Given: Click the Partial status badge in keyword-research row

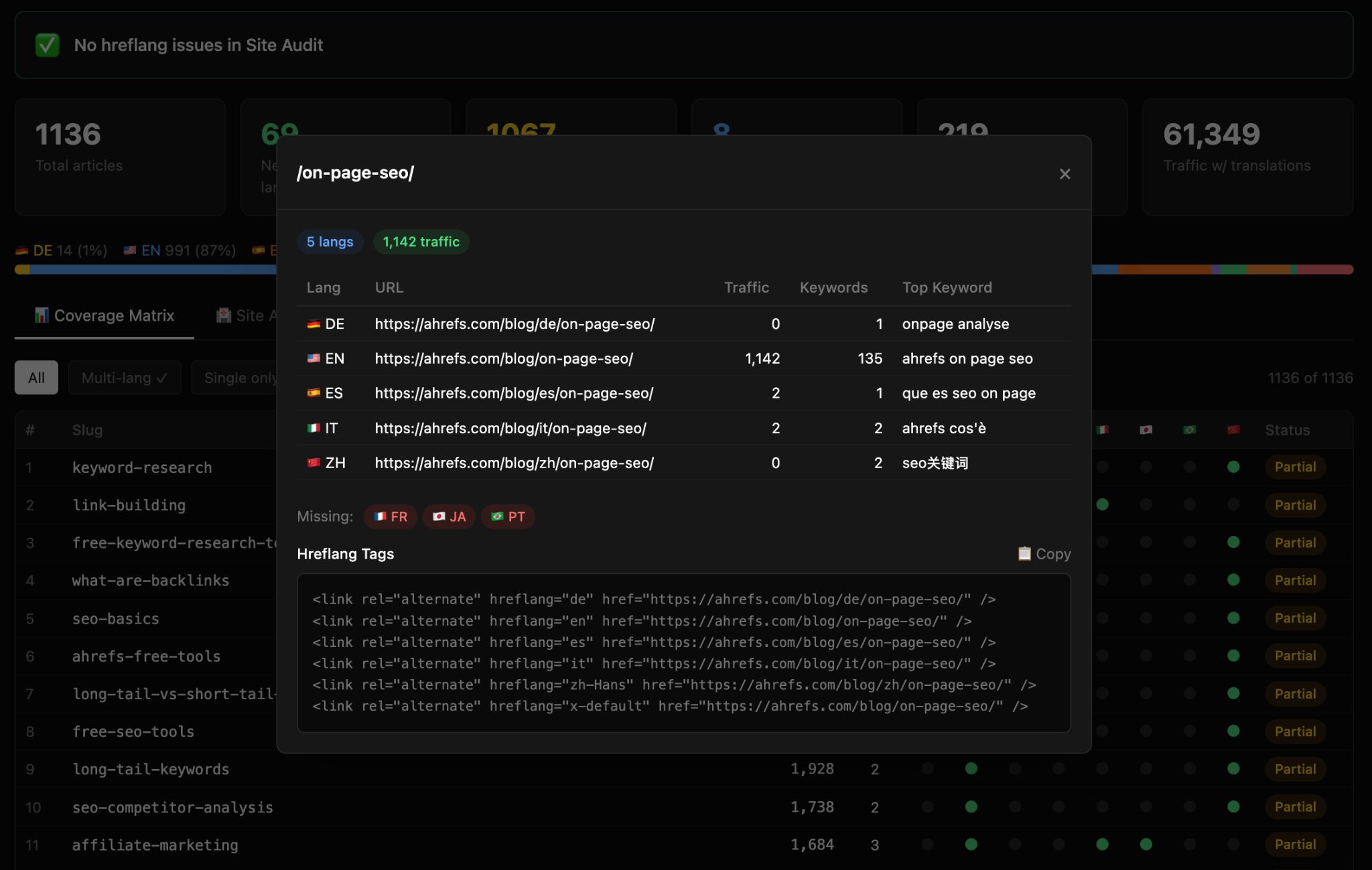Looking at the screenshot, I should [x=1295, y=467].
